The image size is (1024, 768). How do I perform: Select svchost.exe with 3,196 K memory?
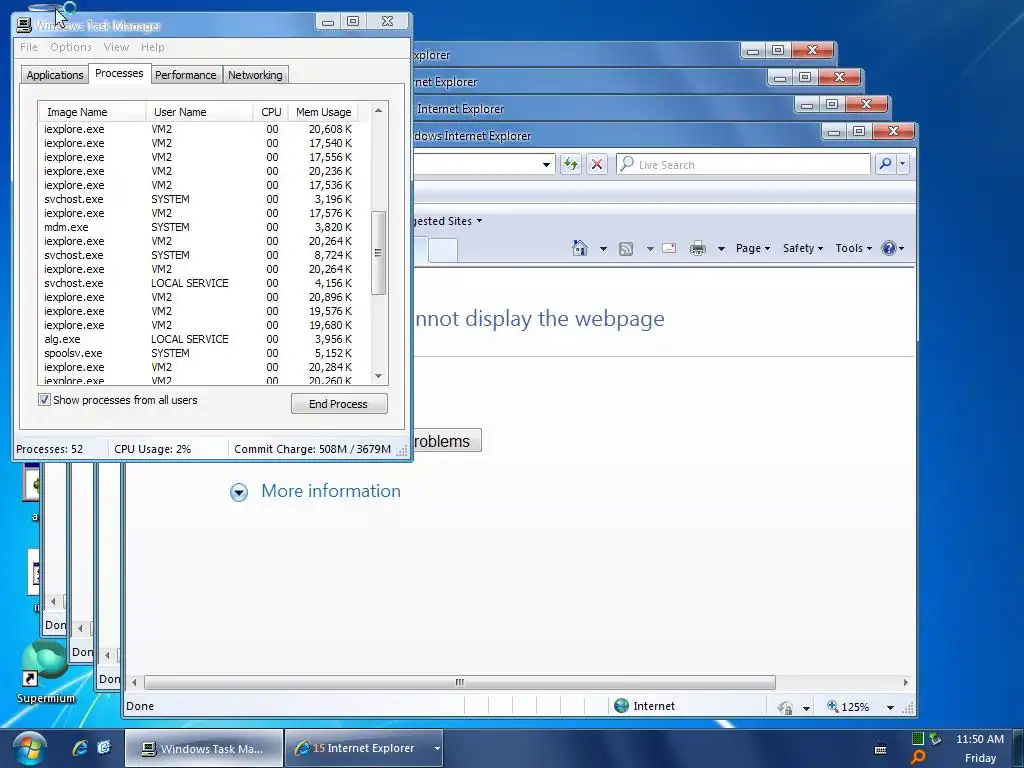204,199
